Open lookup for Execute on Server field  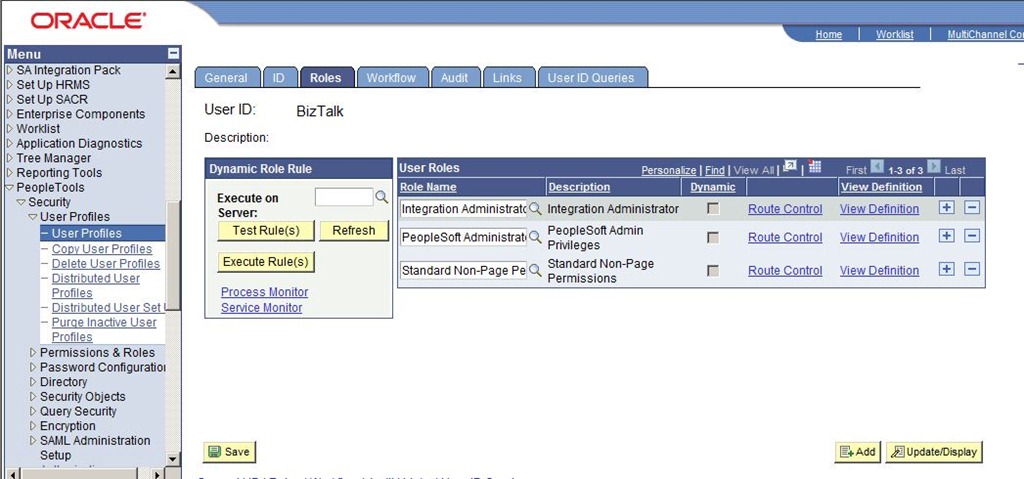click(x=381, y=197)
